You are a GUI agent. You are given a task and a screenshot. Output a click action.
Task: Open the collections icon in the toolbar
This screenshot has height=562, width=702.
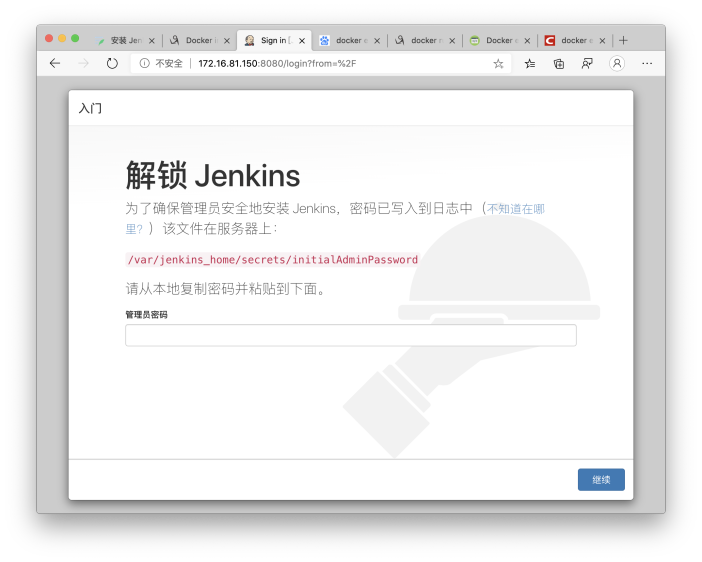pyautogui.click(x=559, y=64)
